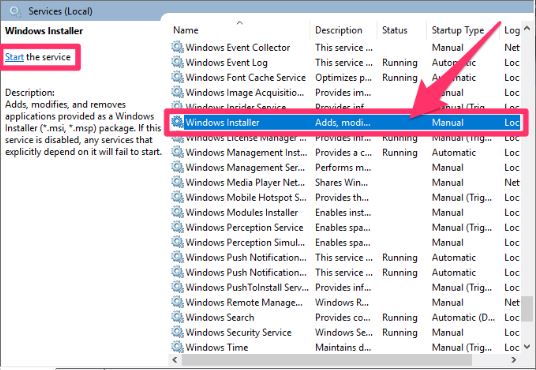The image size is (536, 370).
Task: Select Windows PushToInstall Service name
Action: [247, 288]
